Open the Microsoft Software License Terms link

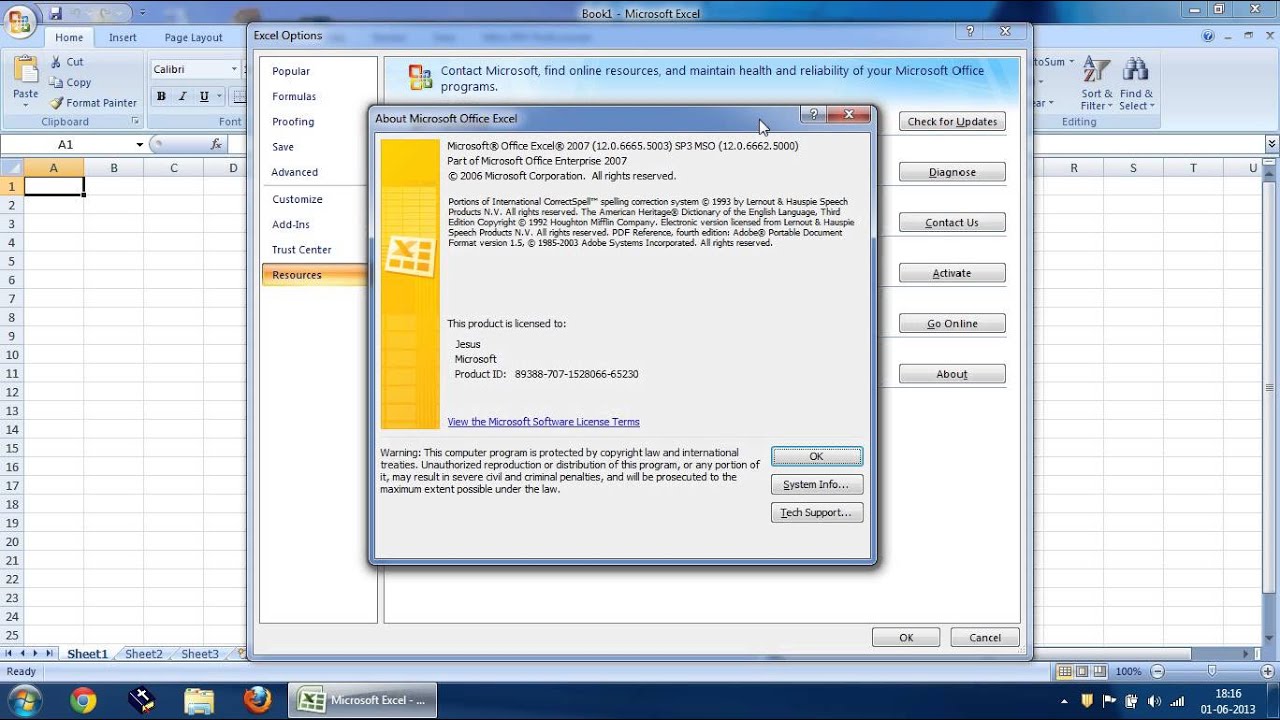tap(543, 422)
